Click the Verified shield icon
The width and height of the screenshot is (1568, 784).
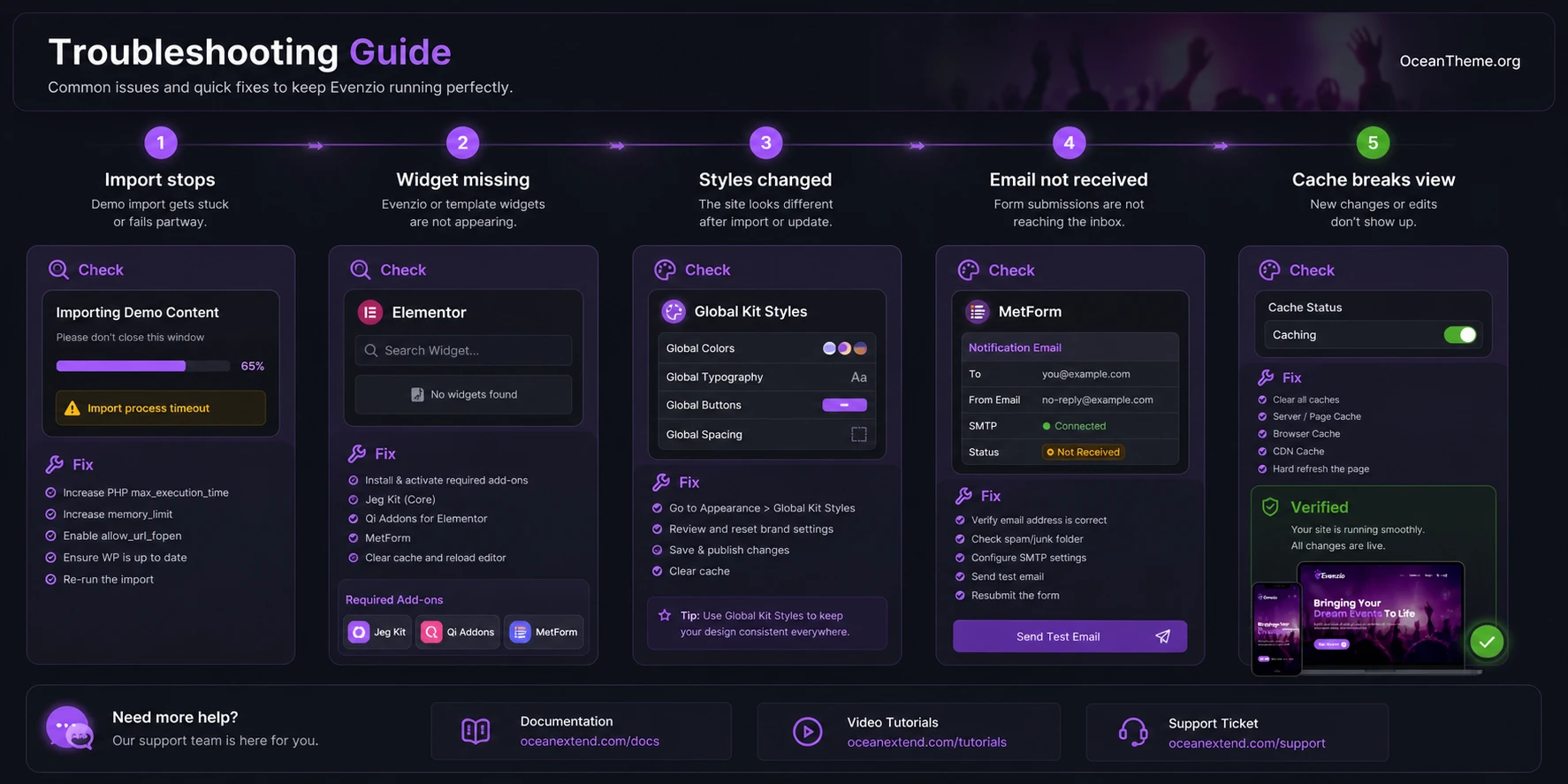click(x=1270, y=506)
